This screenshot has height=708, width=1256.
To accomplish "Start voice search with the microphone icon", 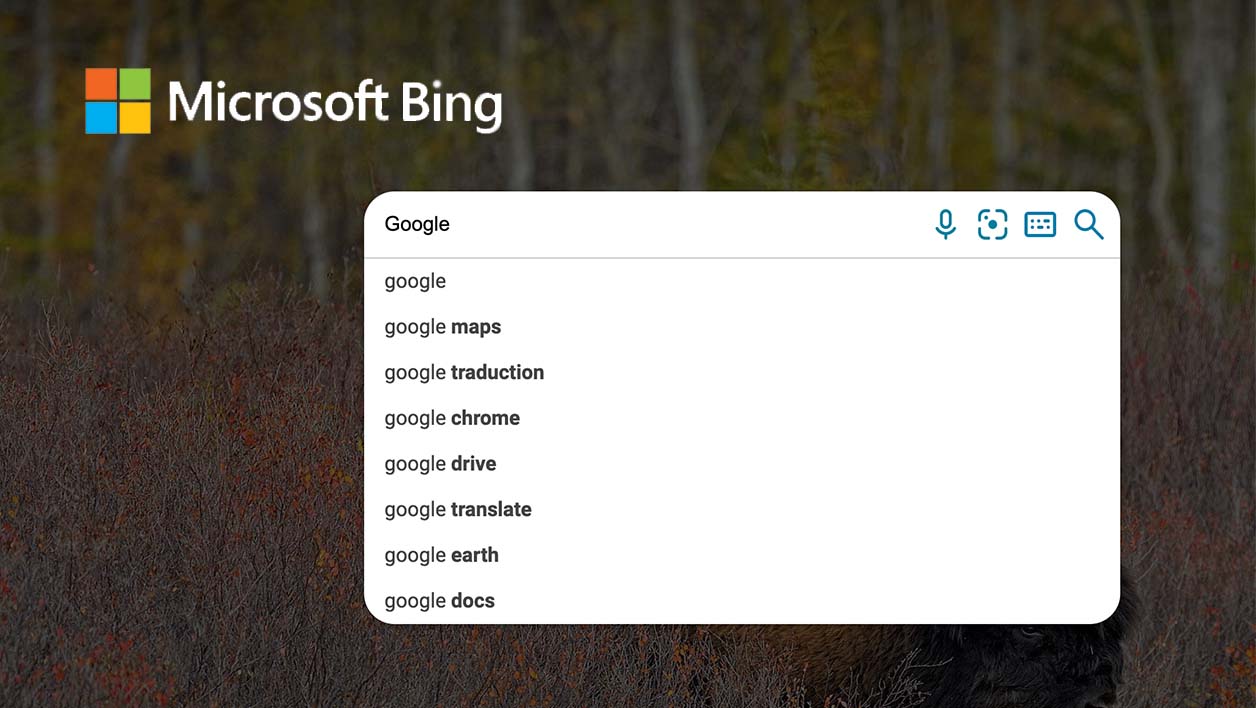I will tap(945, 225).
